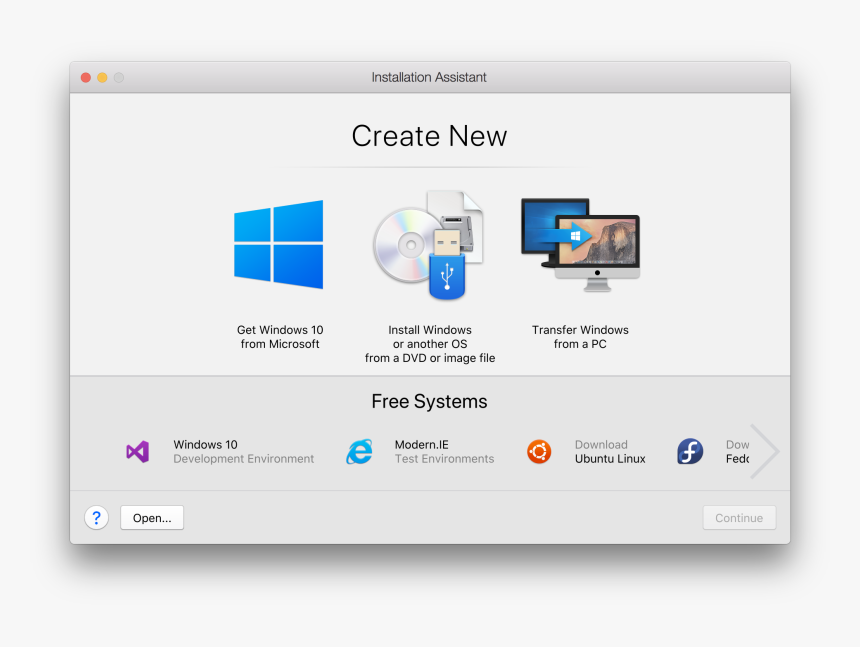Choose 'Download Ubuntu Linux' text

tap(610, 452)
